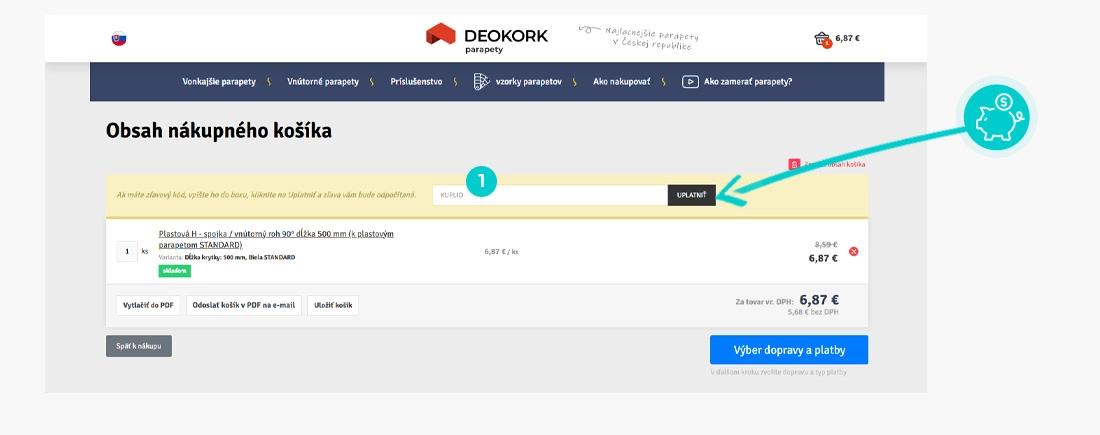Open Vonkajšie parapety menu
The image size is (1100, 435).
point(219,81)
